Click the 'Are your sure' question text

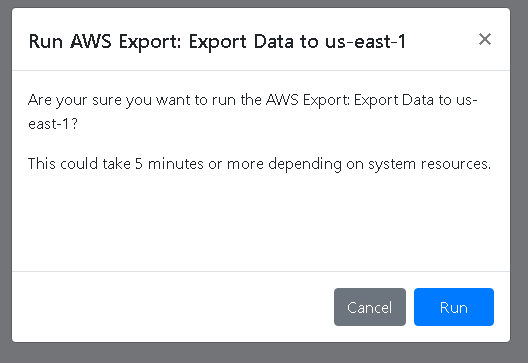[x=75, y=100]
